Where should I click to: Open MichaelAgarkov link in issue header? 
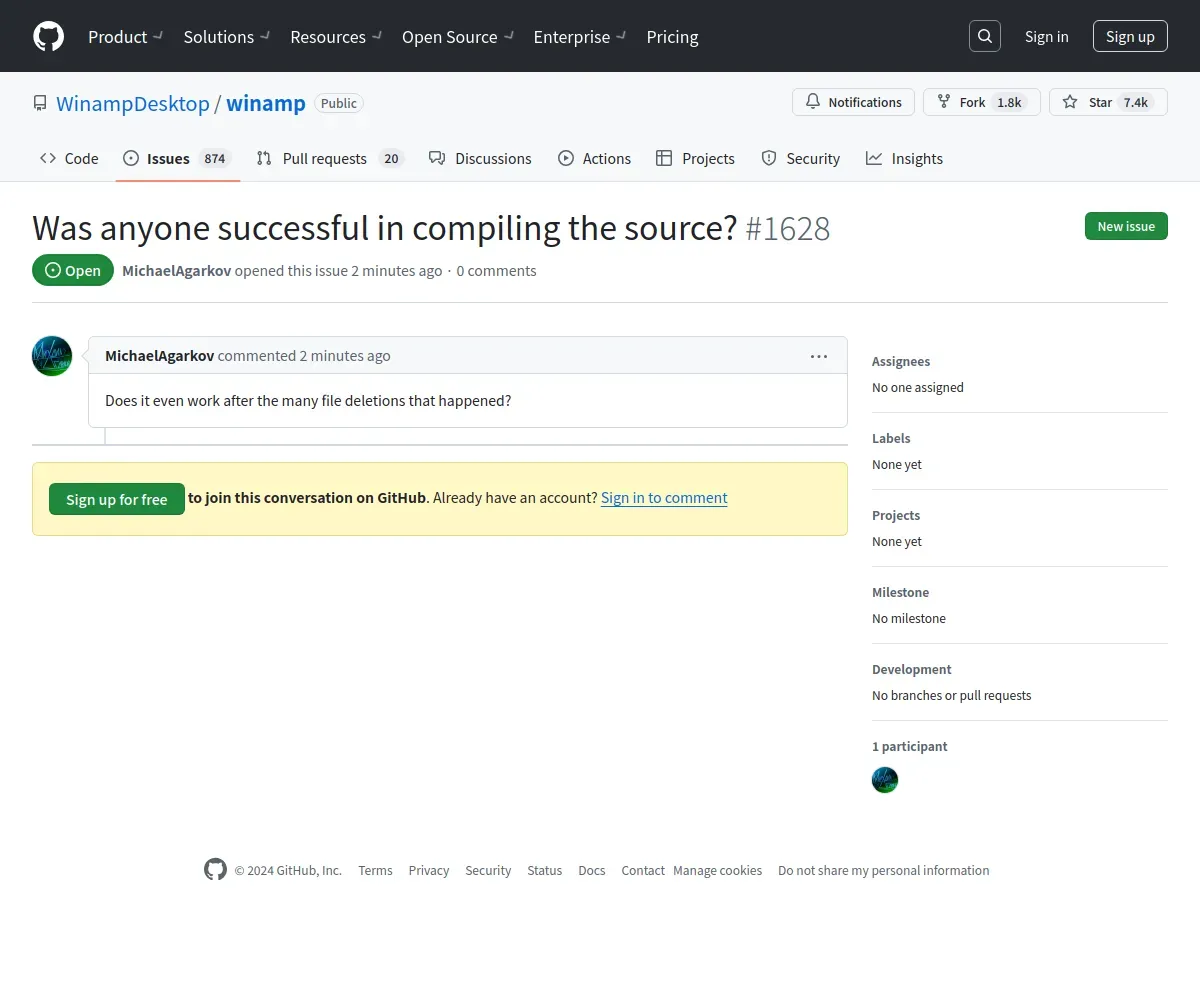176,271
